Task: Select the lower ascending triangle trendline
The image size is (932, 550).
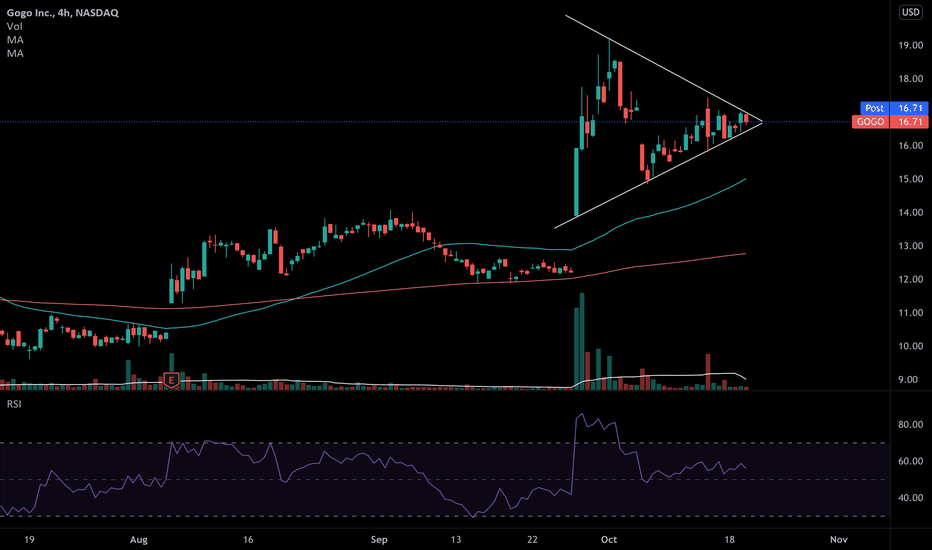Action: click(658, 175)
